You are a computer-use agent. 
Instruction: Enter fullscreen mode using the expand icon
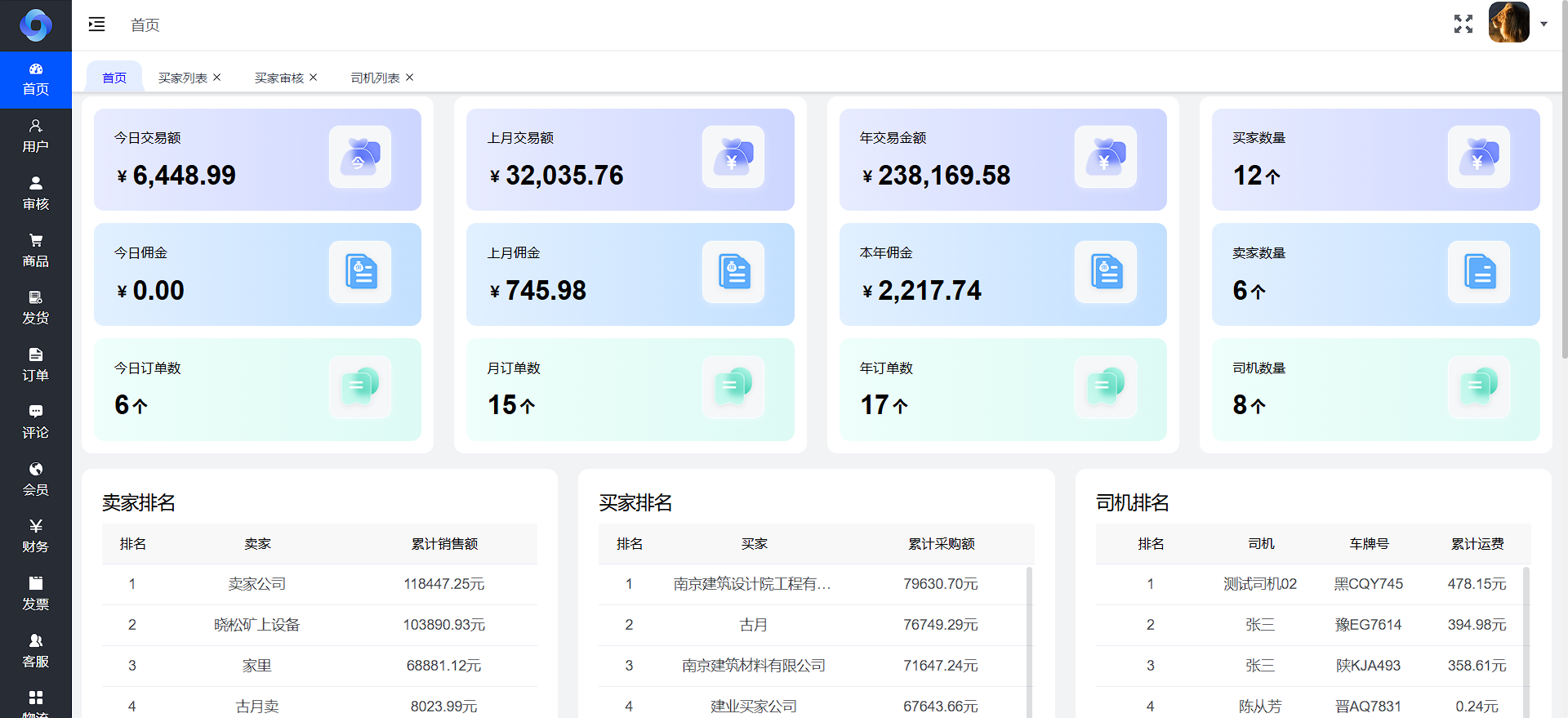click(1463, 25)
